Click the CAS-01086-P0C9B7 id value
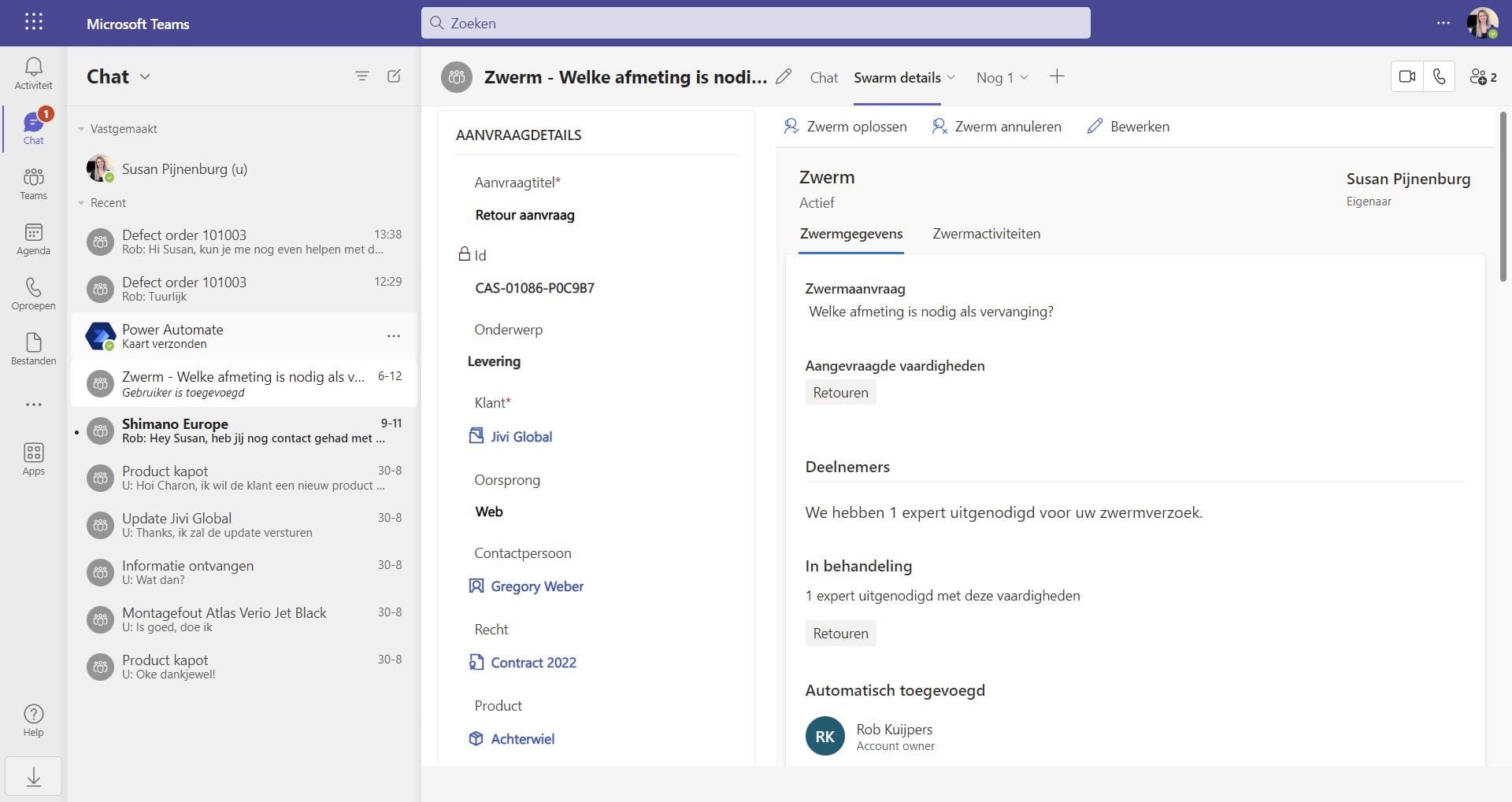The image size is (1512, 802). click(x=535, y=289)
